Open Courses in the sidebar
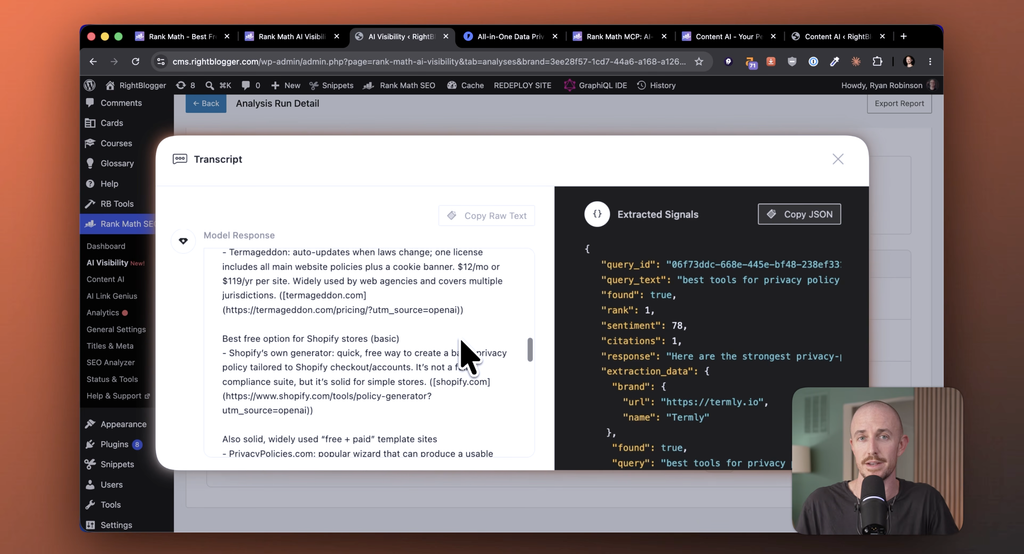The height and width of the screenshot is (554, 1024). pos(118,143)
